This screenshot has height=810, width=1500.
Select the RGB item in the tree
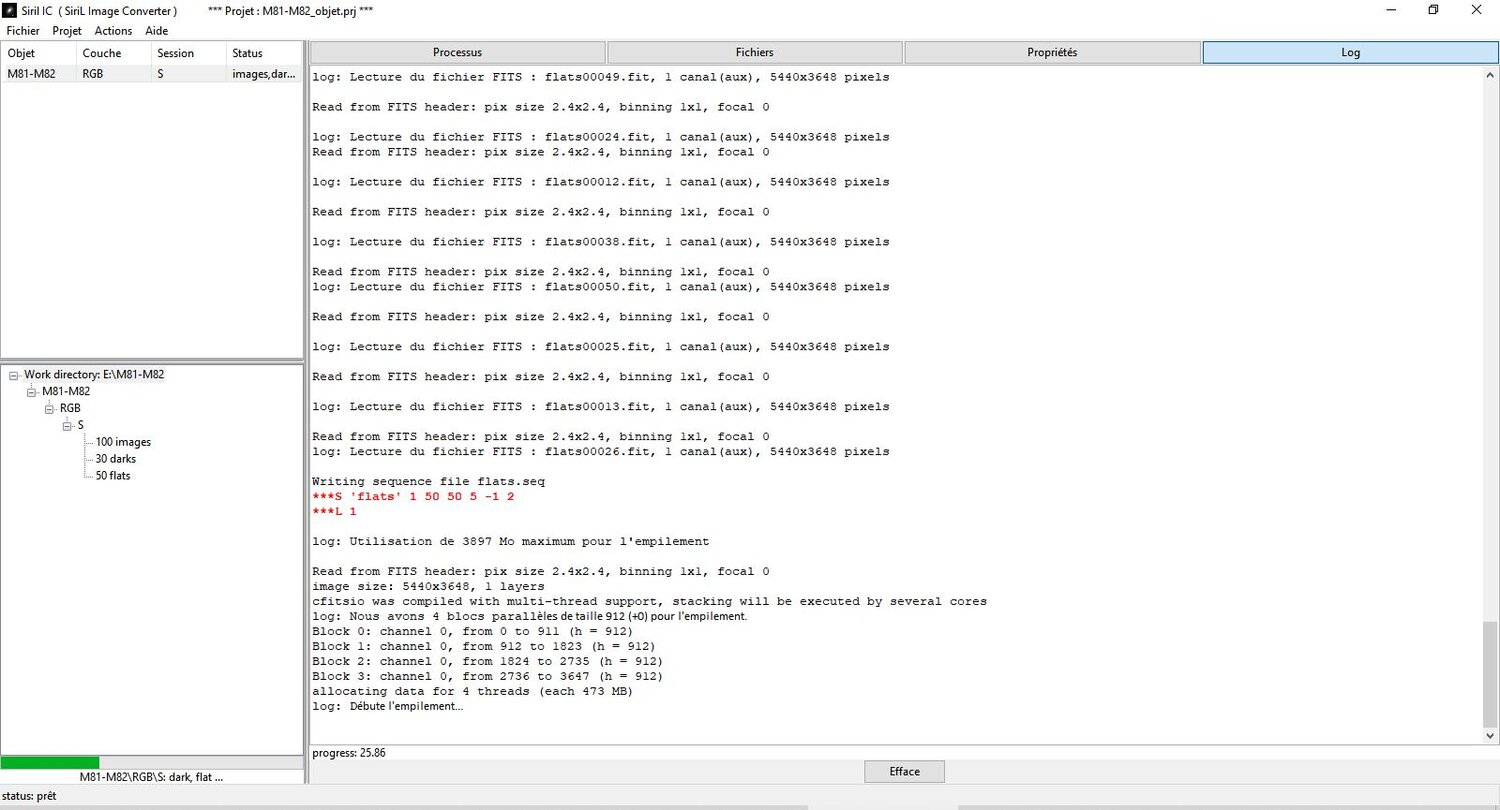[70, 409]
